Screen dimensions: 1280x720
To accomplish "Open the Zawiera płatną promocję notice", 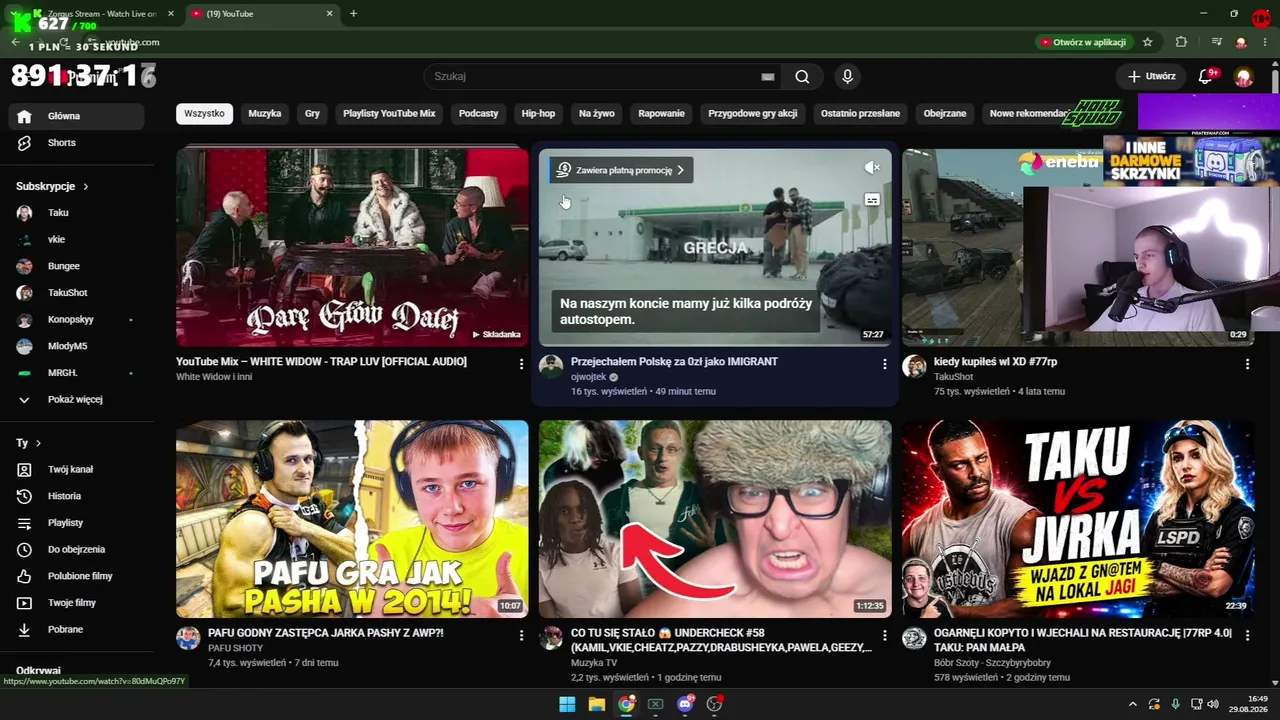I will click(x=622, y=170).
